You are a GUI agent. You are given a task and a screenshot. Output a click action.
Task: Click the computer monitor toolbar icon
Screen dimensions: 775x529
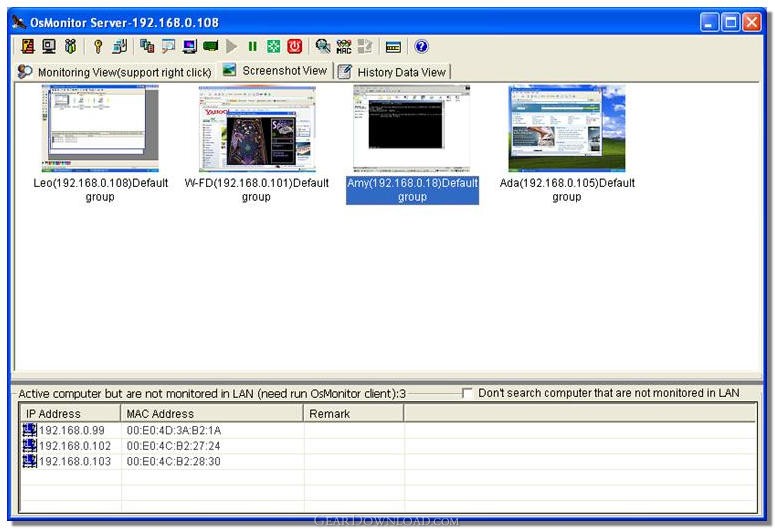point(48,46)
